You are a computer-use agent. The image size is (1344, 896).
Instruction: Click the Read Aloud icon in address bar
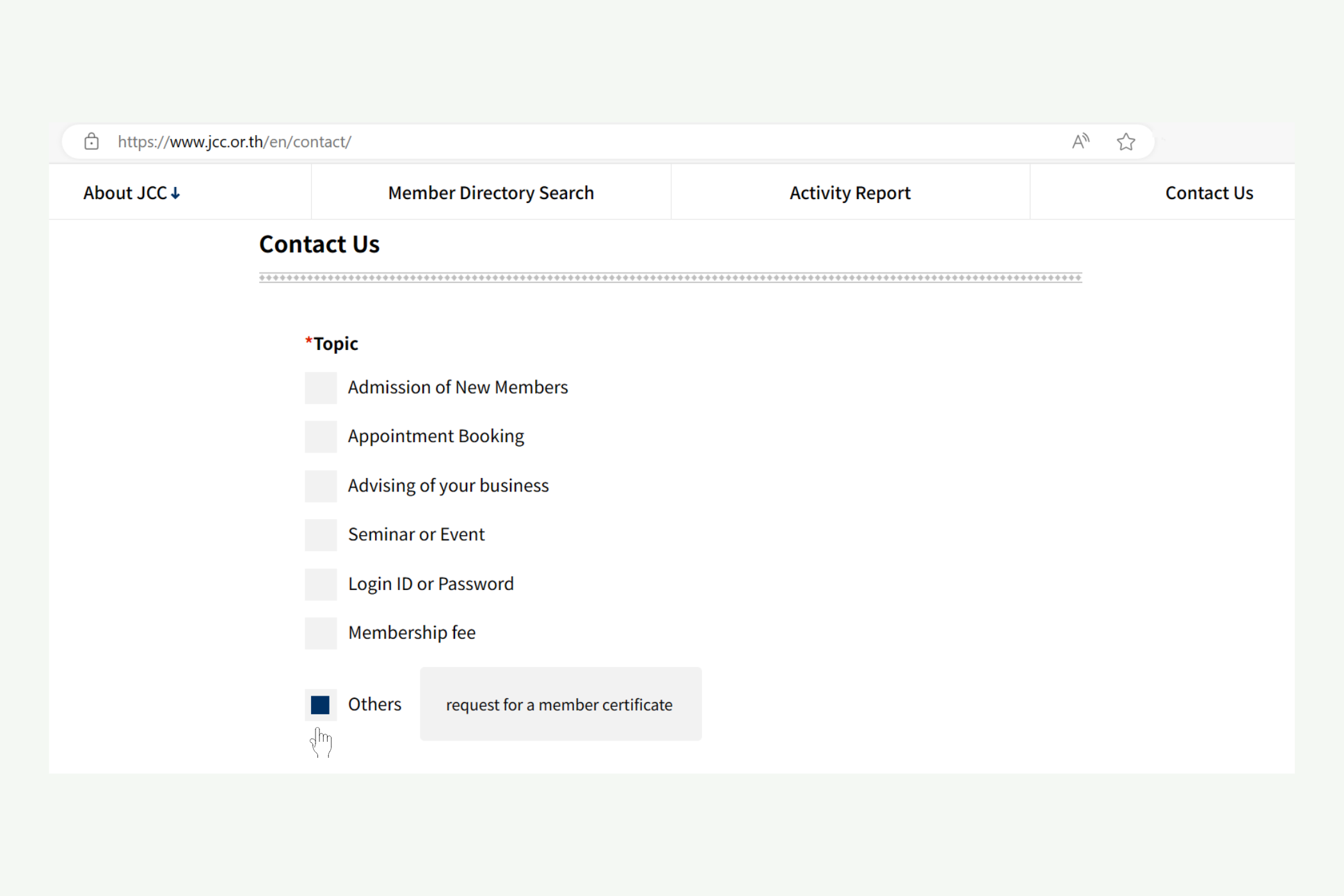(x=1080, y=141)
